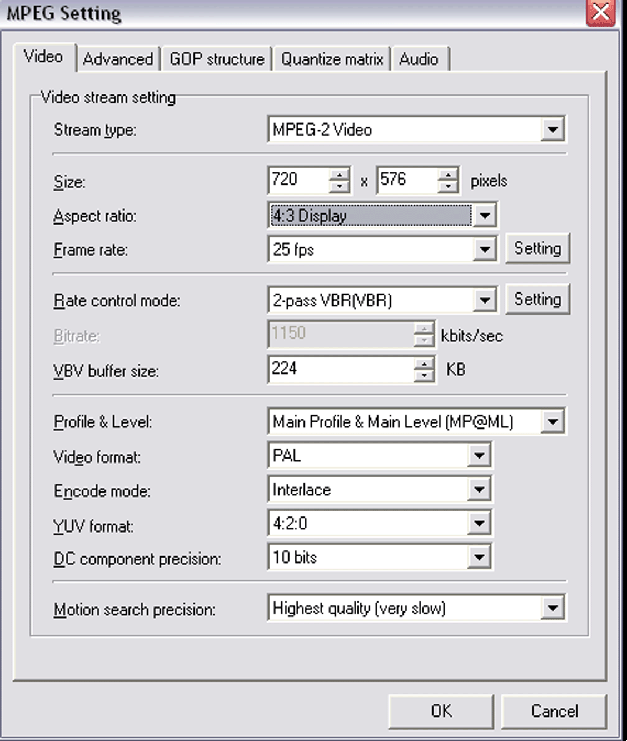Expand the Stream type dropdown
This screenshot has height=741, width=627.
[x=552, y=130]
